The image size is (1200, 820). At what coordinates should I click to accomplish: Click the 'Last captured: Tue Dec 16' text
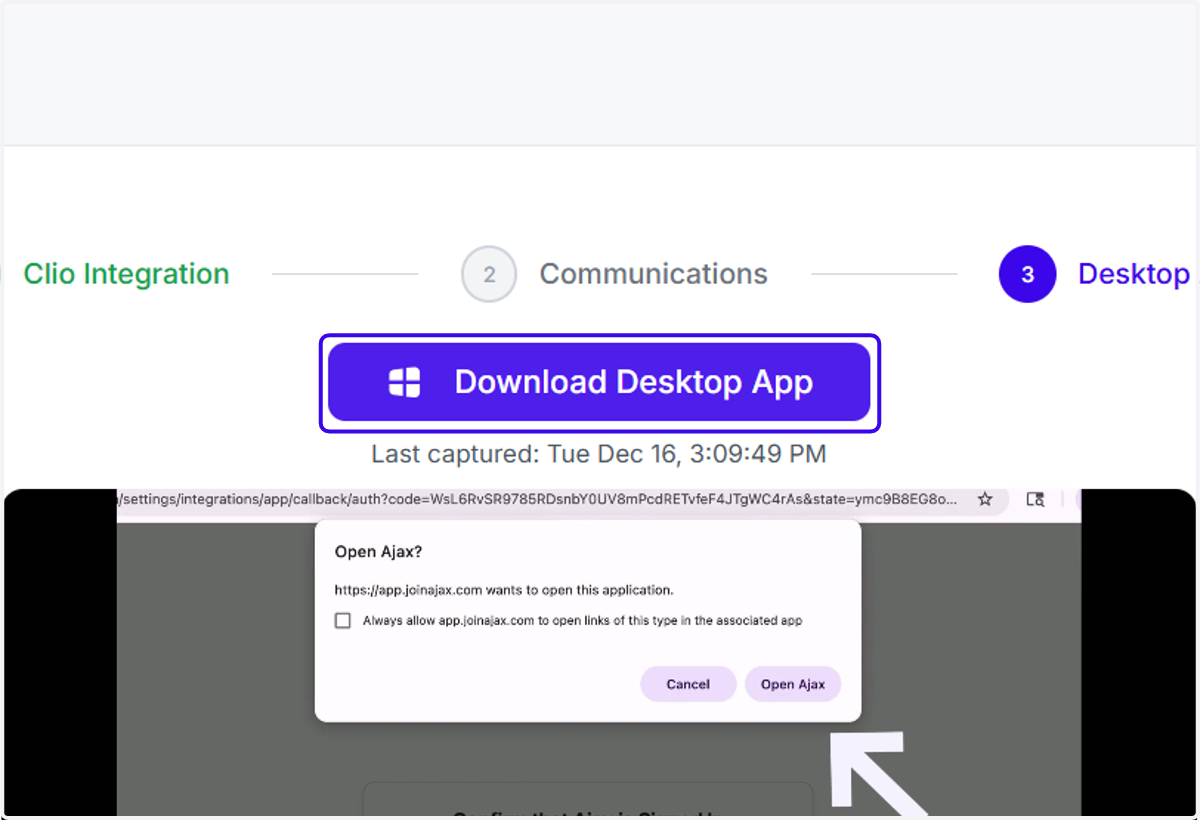[599, 454]
